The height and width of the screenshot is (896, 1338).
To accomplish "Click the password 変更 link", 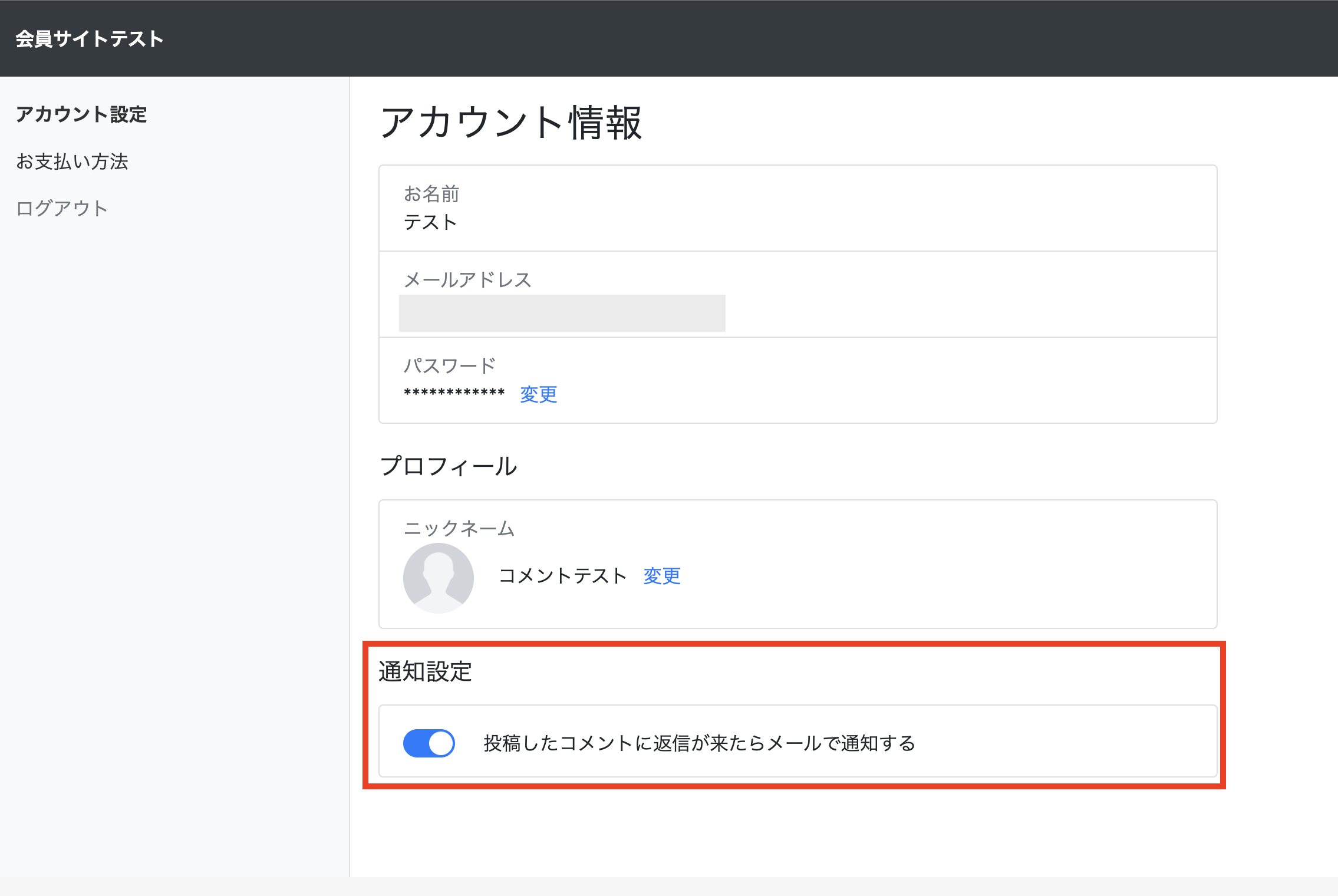I will [x=538, y=394].
